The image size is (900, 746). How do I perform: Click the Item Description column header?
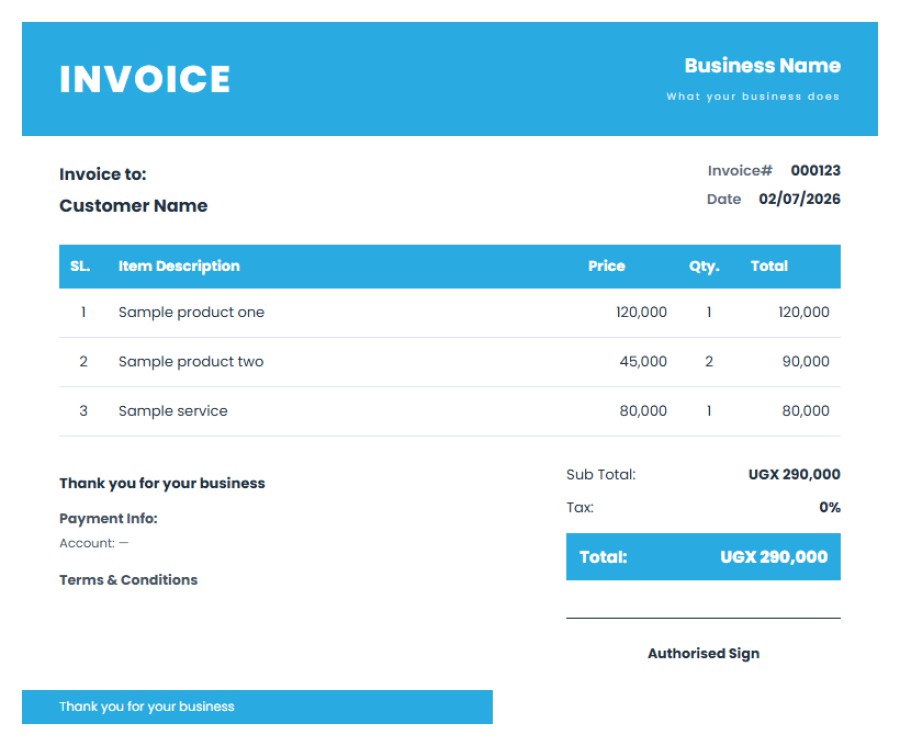(179, 266)
